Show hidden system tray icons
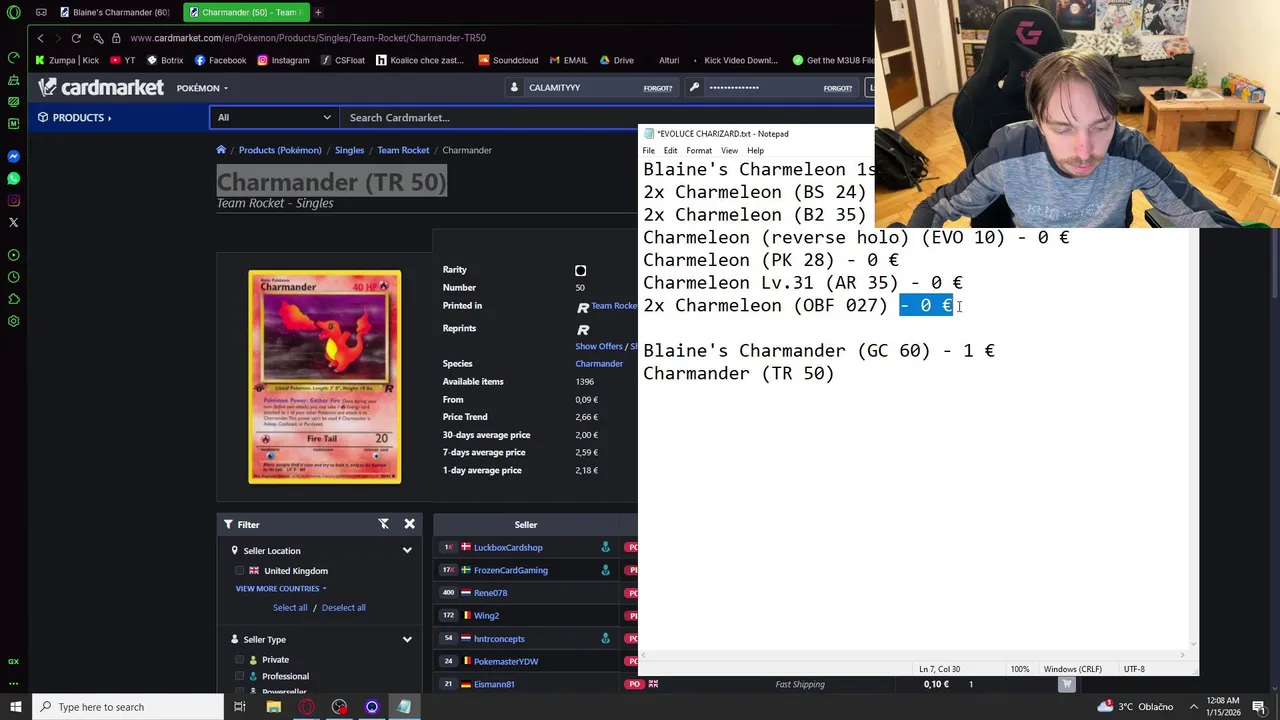The height and width of the screenshot is (720, 1280). pos(1193,707)
